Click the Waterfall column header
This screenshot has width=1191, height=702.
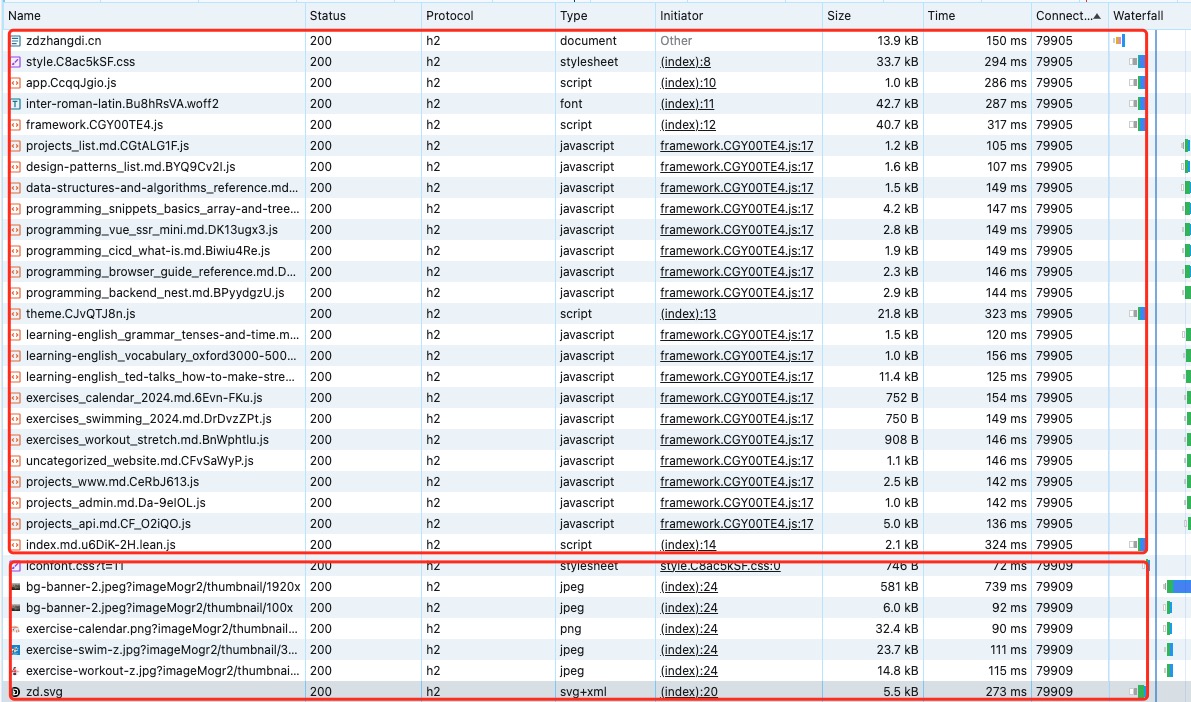[1138, 16]
